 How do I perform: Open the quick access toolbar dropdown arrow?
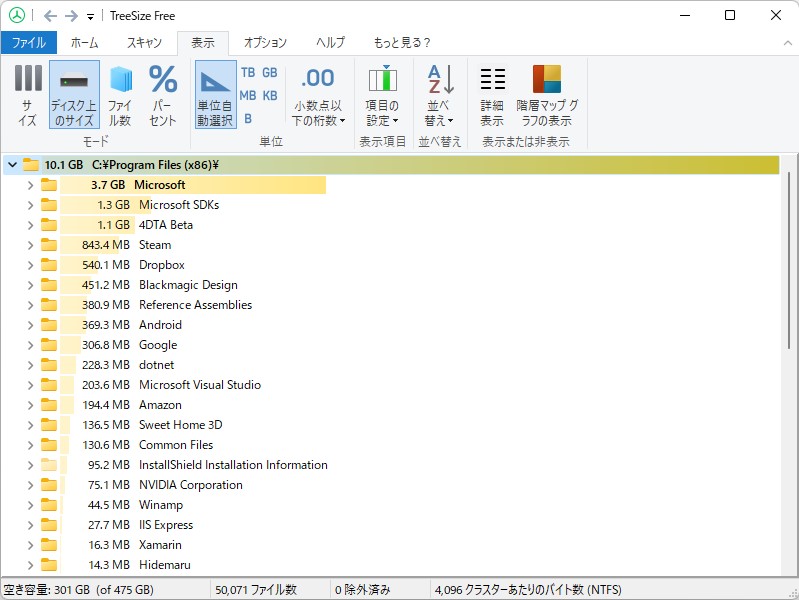pyautogui.click(x=90, y=17)
